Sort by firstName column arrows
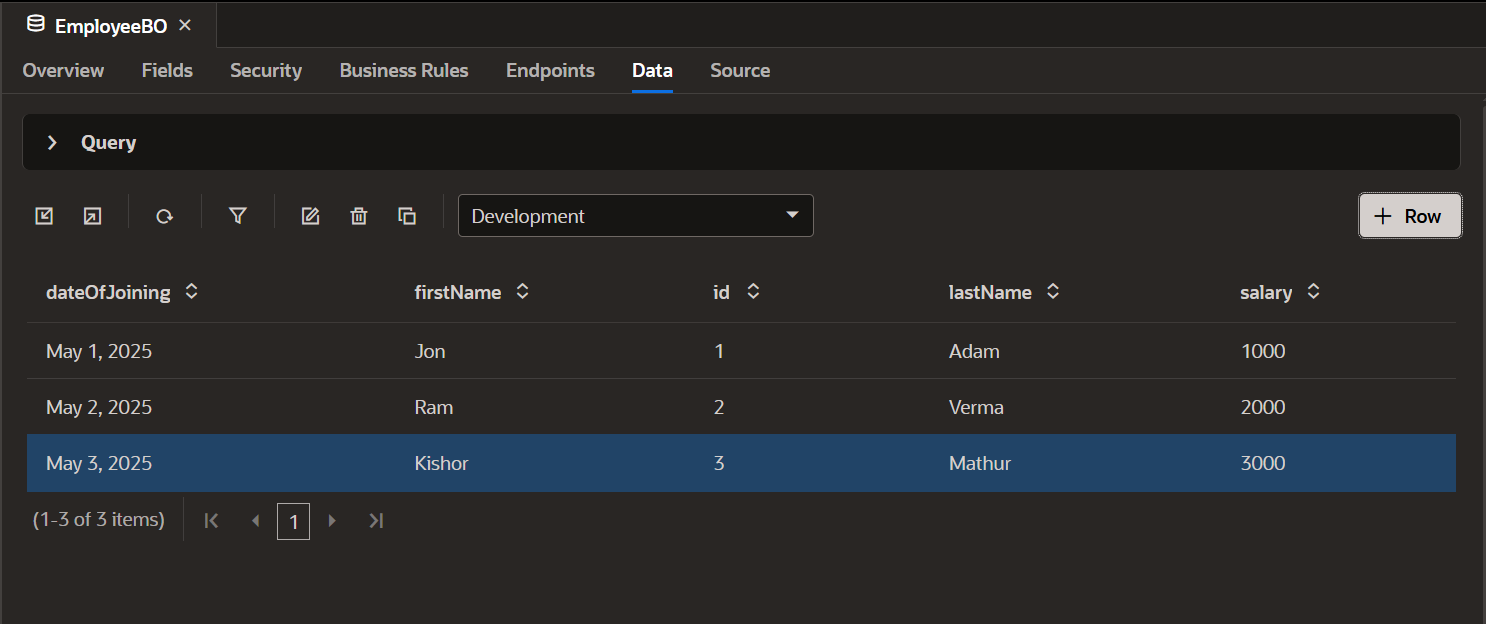Viewport: 1486px width, 624px height. [522, 292]
